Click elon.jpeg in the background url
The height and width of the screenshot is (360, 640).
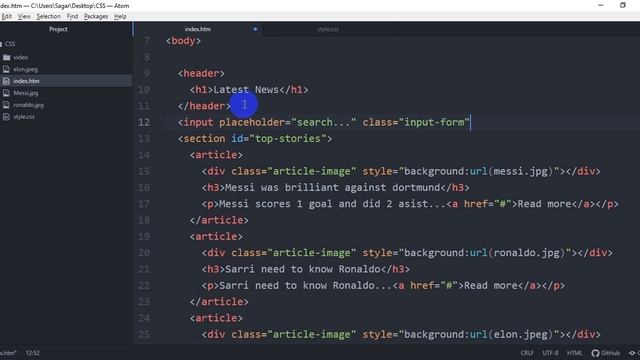point(520,334)
